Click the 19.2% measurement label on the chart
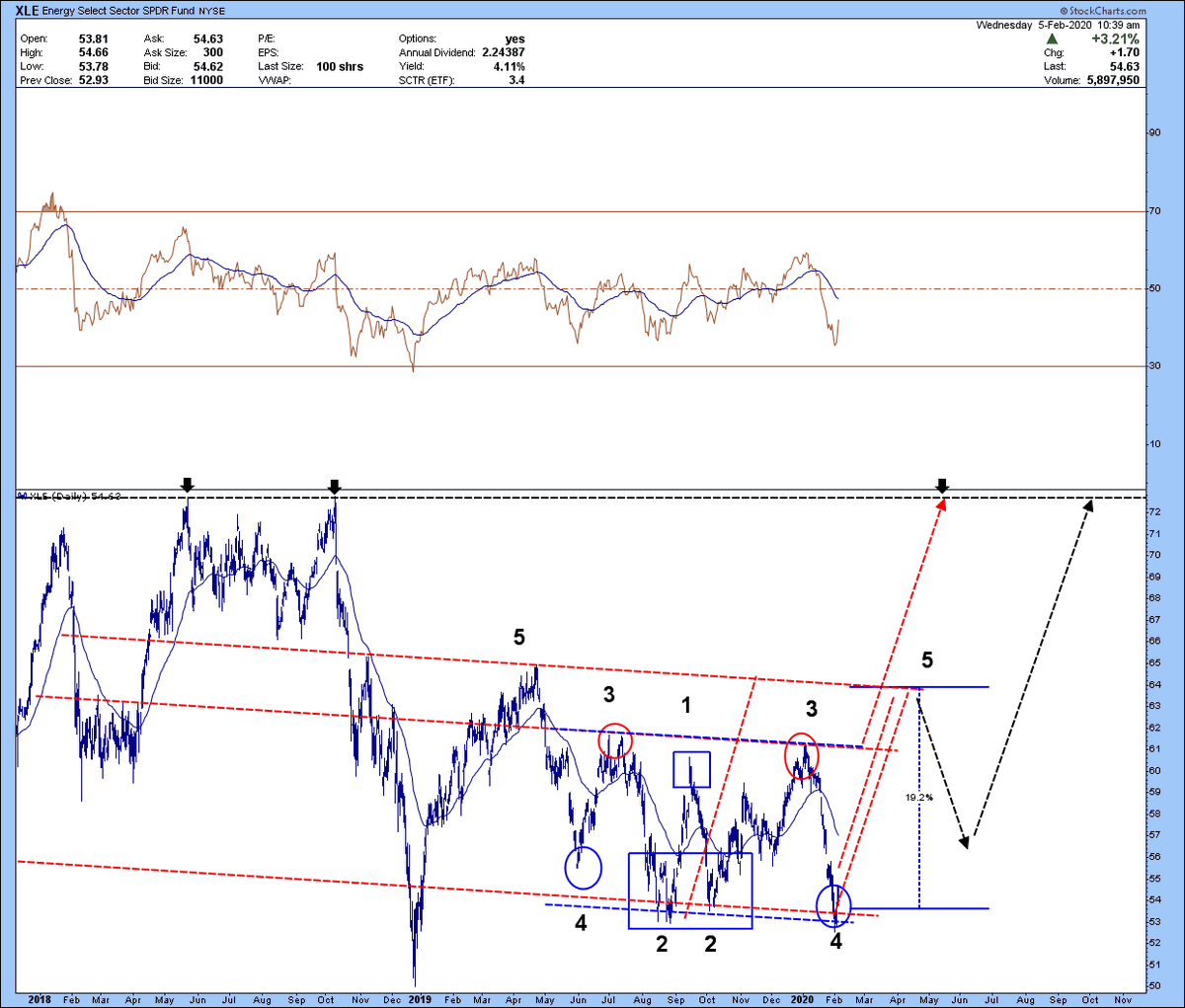 919,797
